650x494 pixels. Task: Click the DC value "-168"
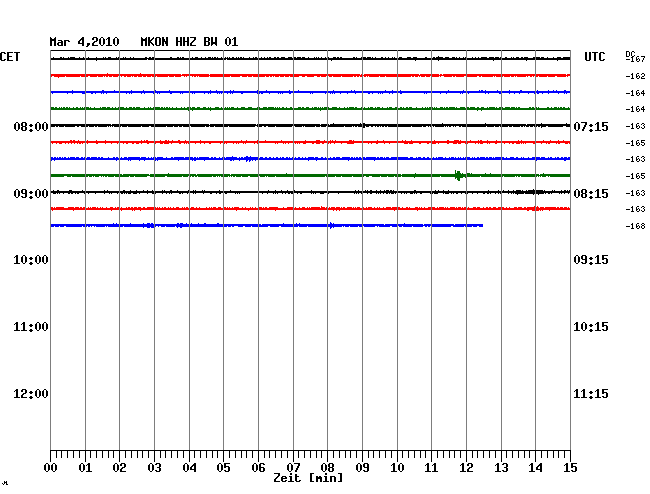635,226
